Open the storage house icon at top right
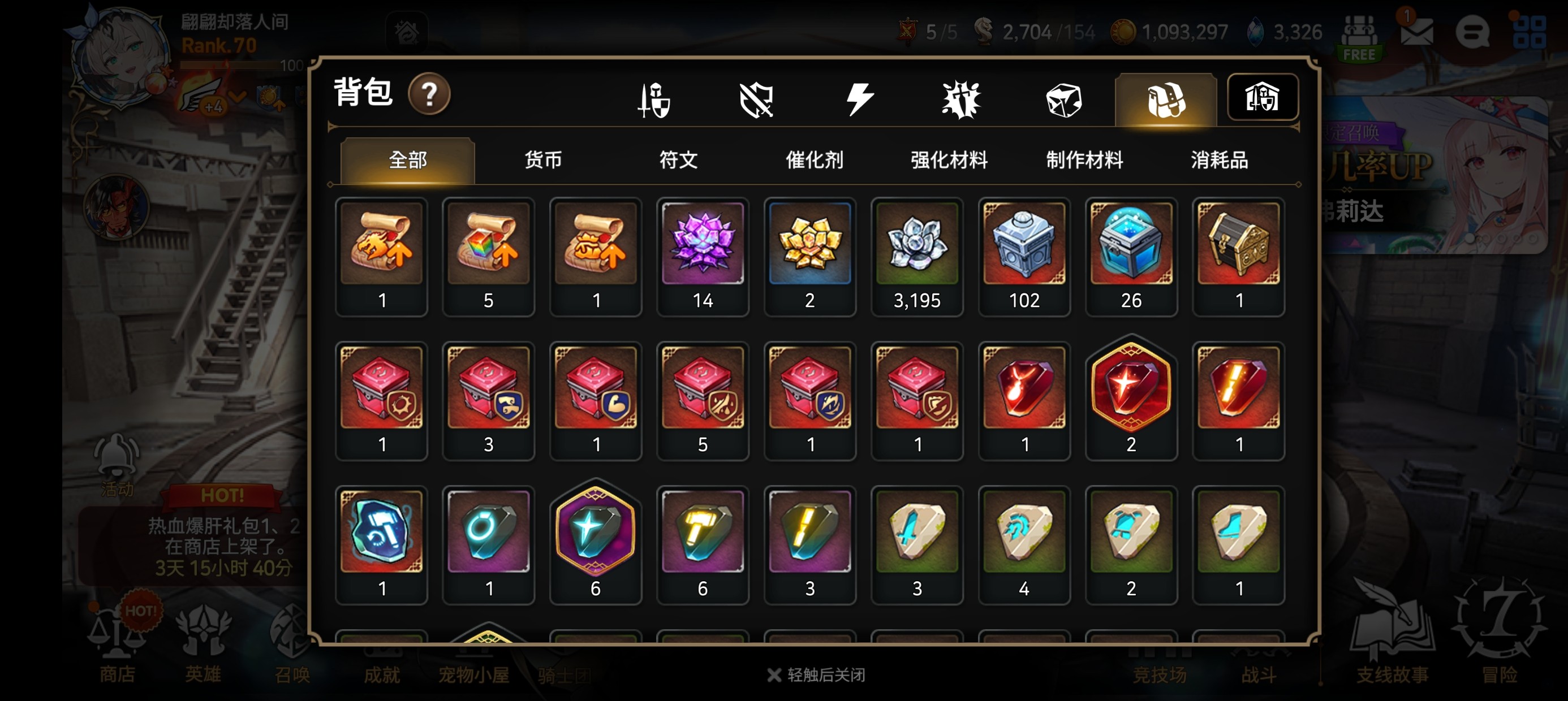This screenshot has width=1568, height=701. click(1263, 97)
